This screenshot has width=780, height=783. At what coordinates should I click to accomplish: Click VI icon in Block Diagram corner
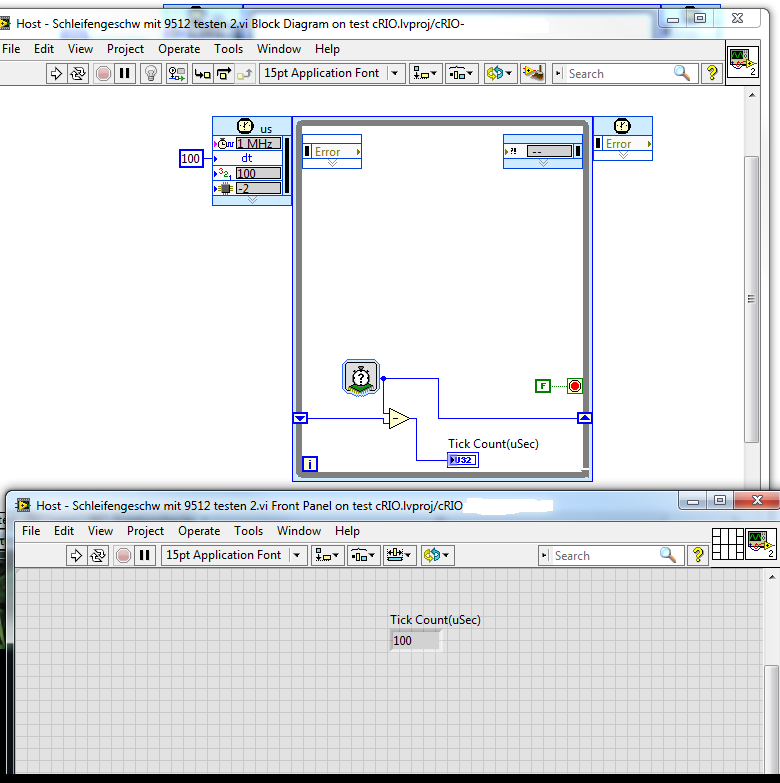[x=743, y=62]
